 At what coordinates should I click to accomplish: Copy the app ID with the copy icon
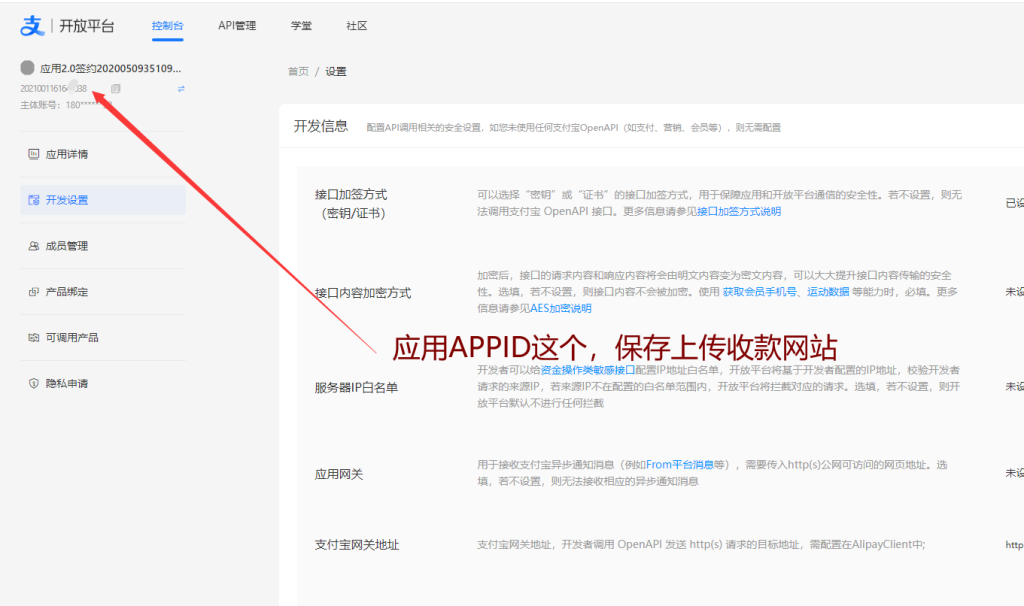pyautogui.click(x=116, y=88)
